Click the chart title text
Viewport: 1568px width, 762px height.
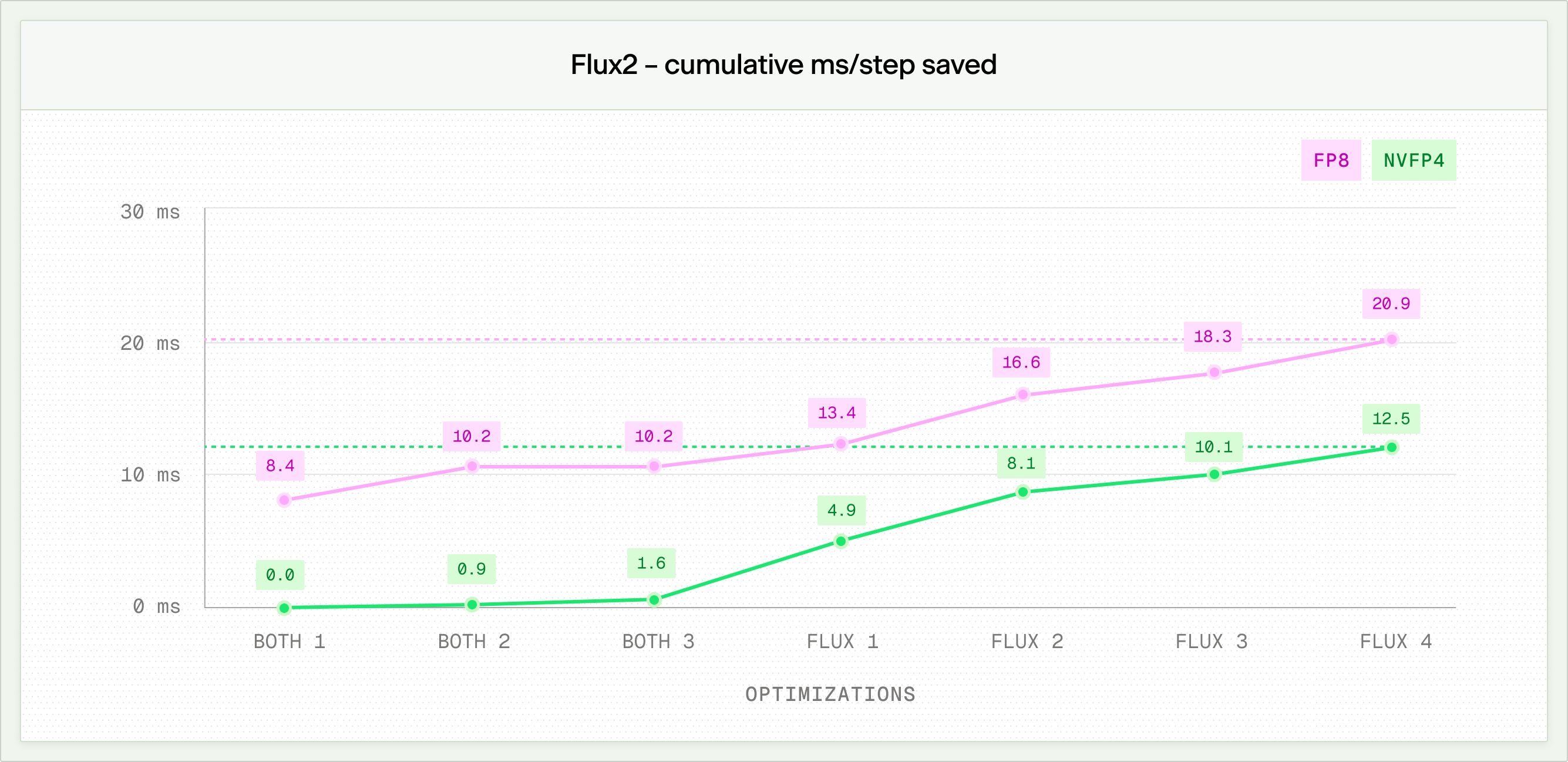click(783, 65)
